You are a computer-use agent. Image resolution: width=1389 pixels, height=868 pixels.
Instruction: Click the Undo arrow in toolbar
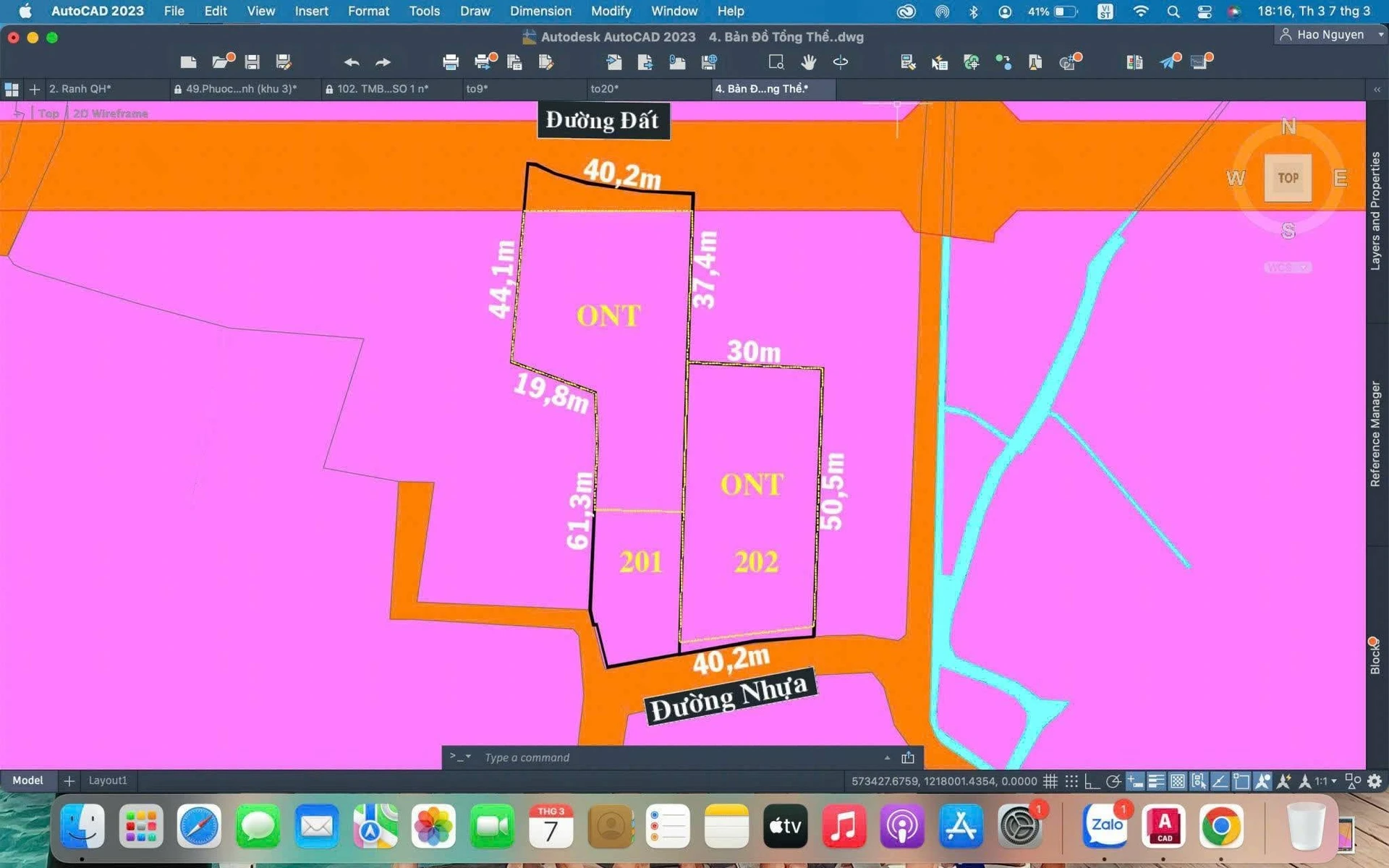click(352, 62)
